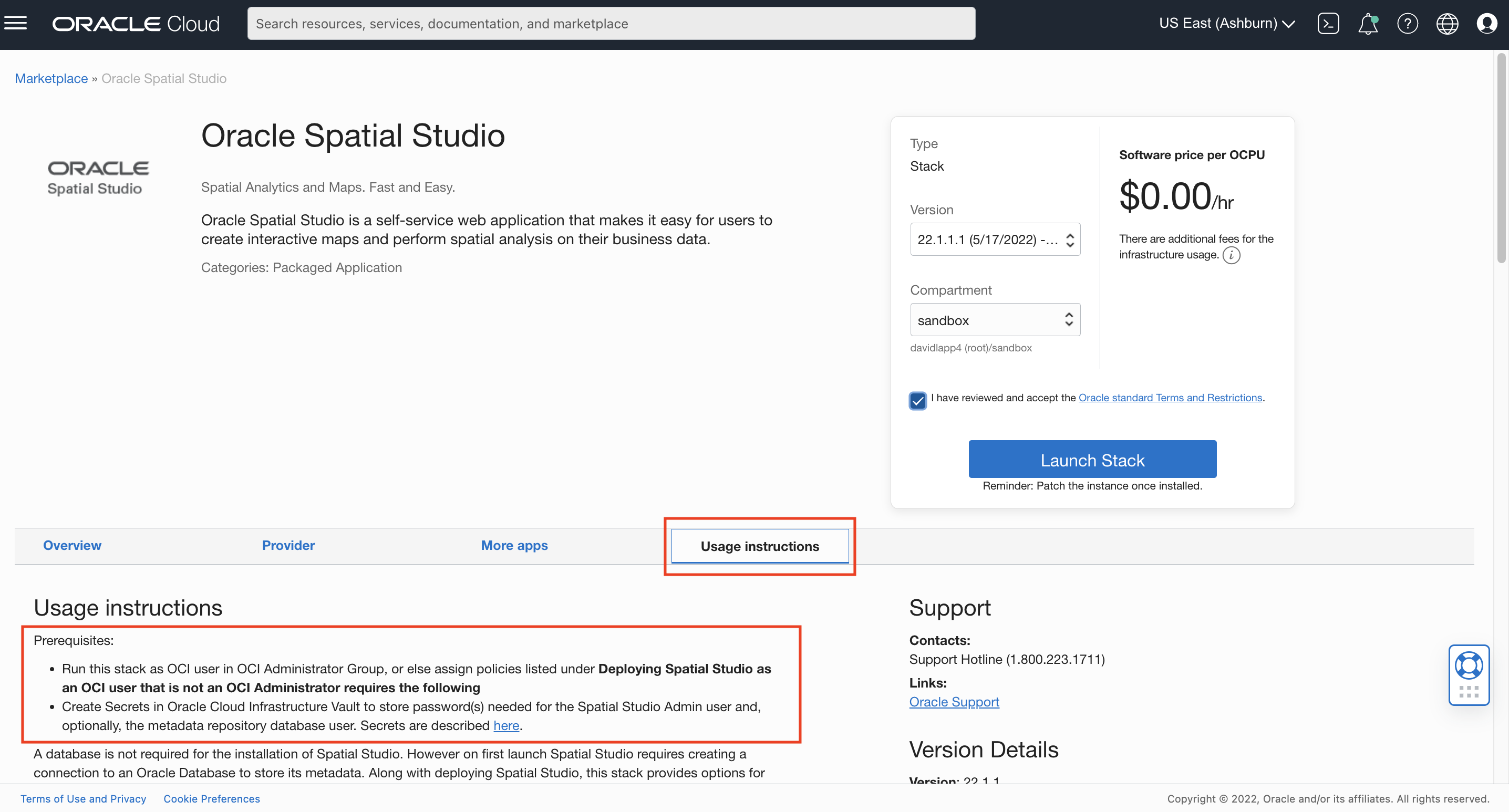The width and height of the screenshot is (1509, 812).
Task: Click infrastructure usage info icon
Action: pyautogui.click(x=1232, y=255)
